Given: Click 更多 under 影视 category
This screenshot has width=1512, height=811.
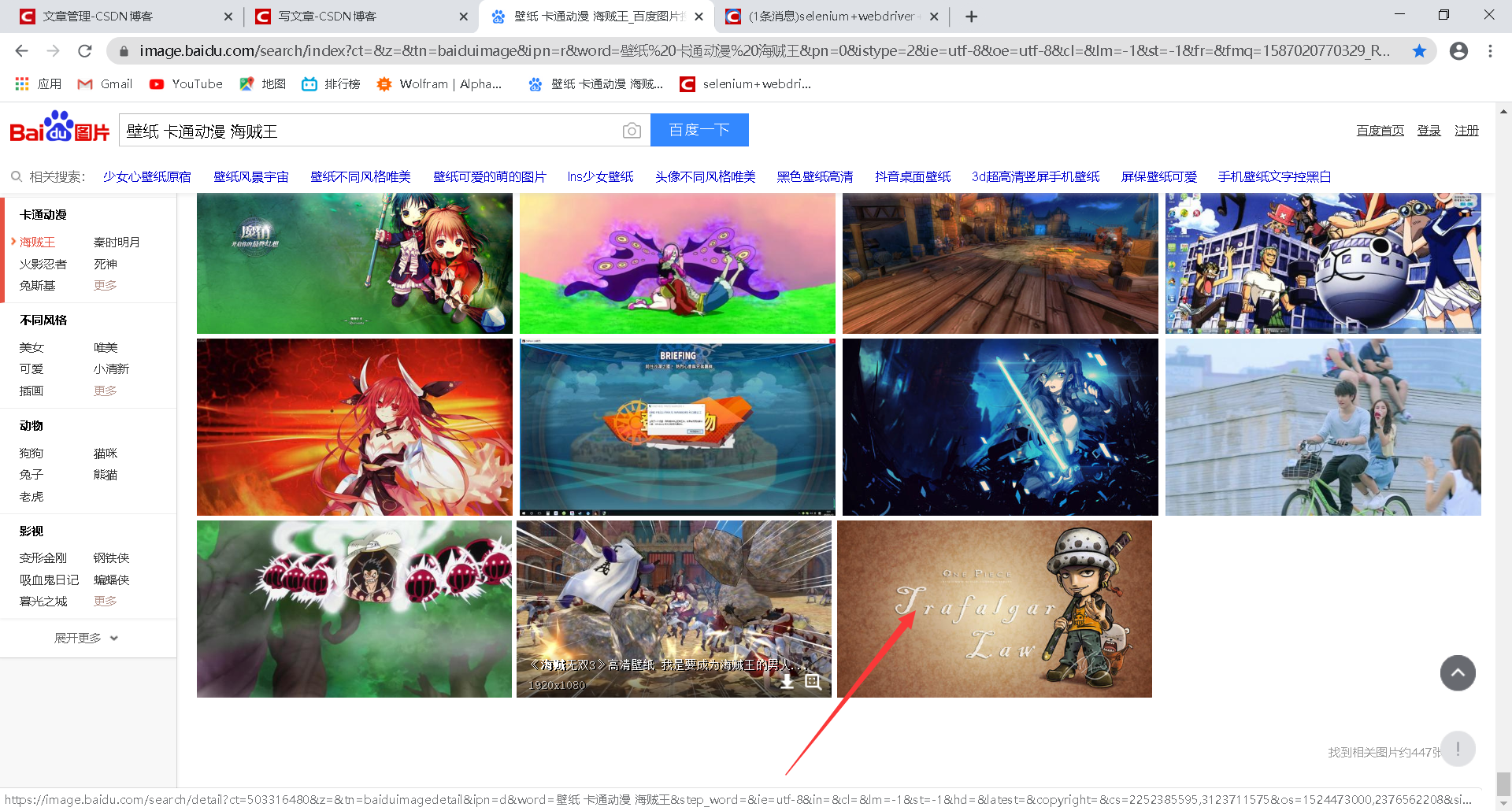Looking at the screenshot, I should pyautogui.click(x=105, y=601).
